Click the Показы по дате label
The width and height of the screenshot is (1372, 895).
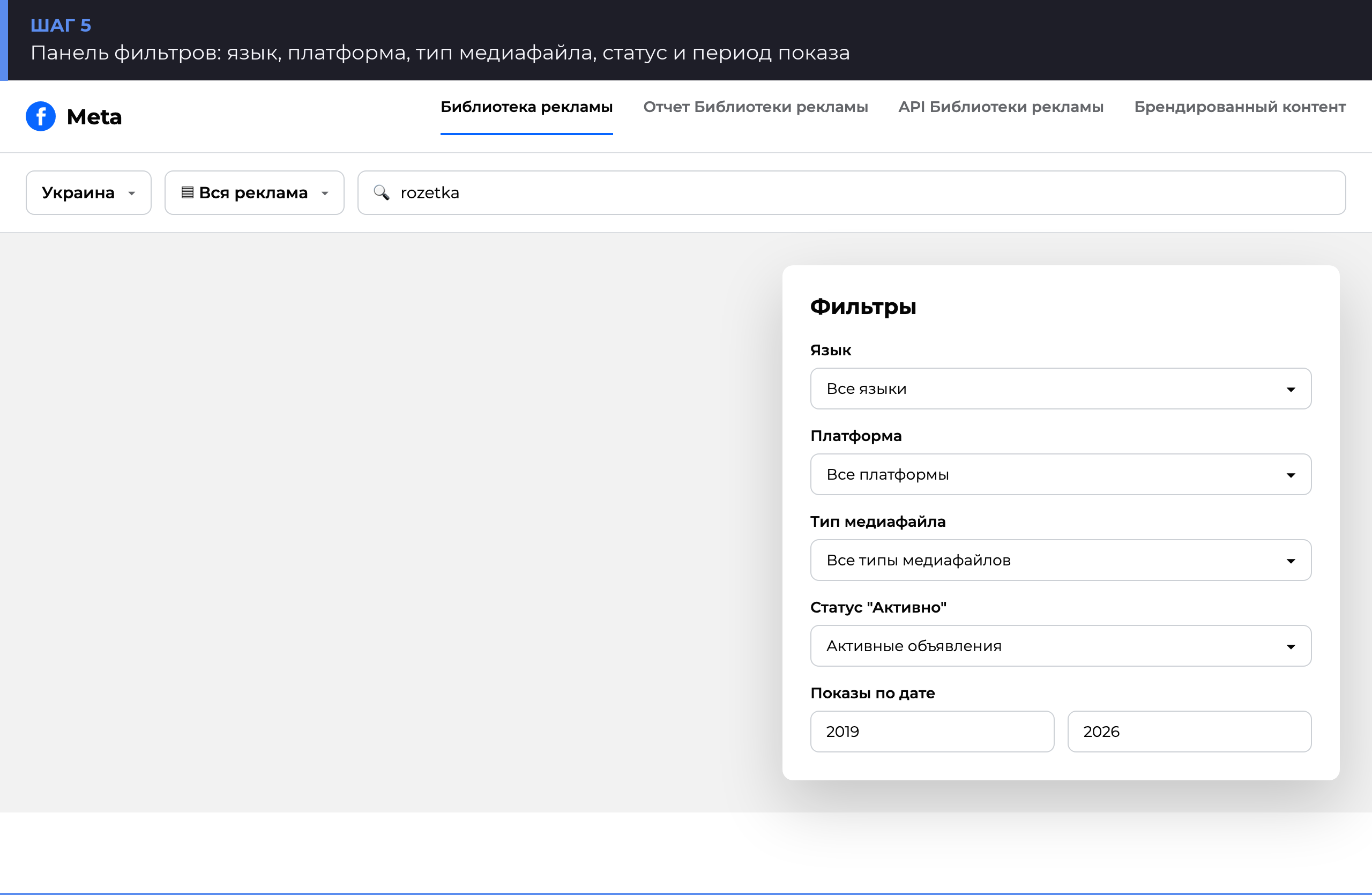tap(873, 693)
